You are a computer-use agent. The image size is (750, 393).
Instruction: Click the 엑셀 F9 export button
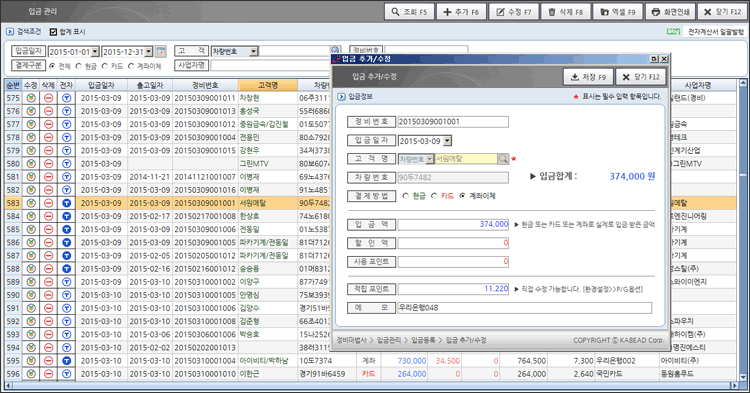click(618, 12)
